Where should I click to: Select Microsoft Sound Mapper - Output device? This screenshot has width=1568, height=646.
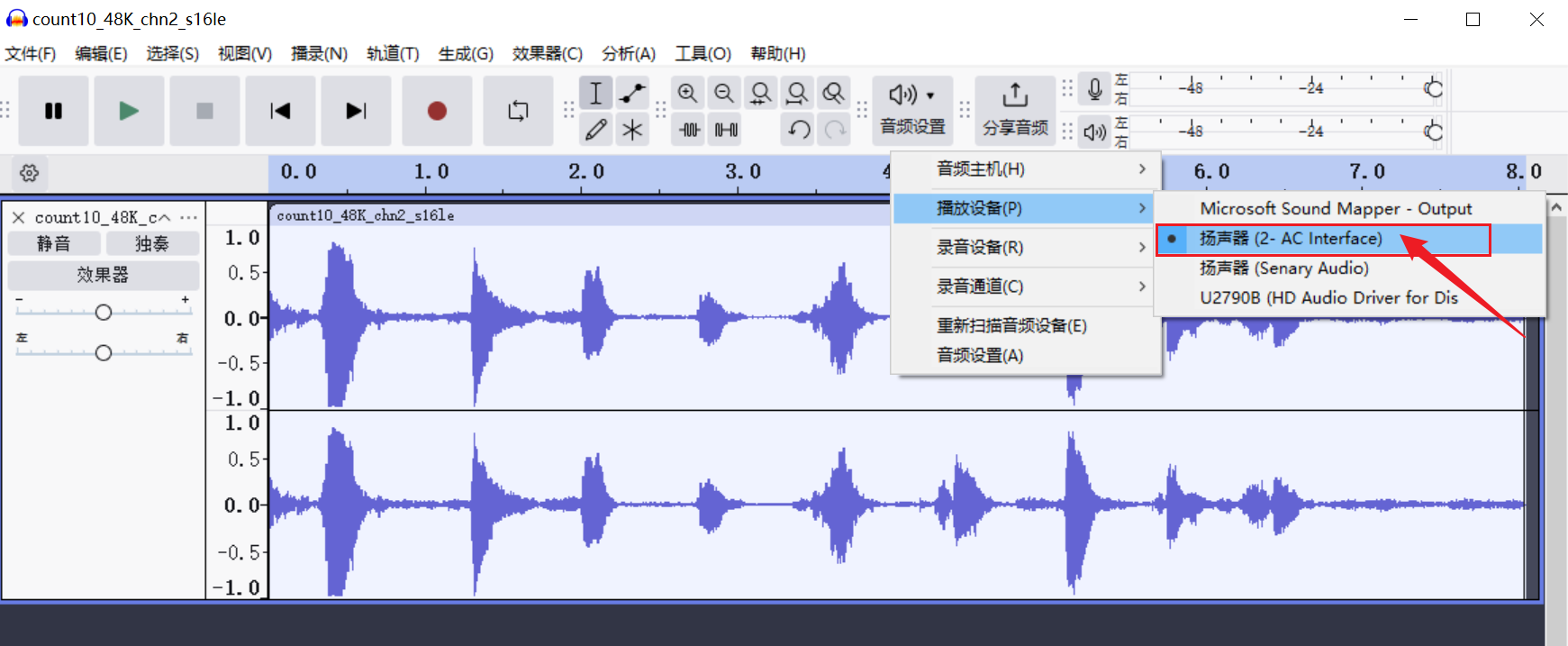(x=1350, y=208)
